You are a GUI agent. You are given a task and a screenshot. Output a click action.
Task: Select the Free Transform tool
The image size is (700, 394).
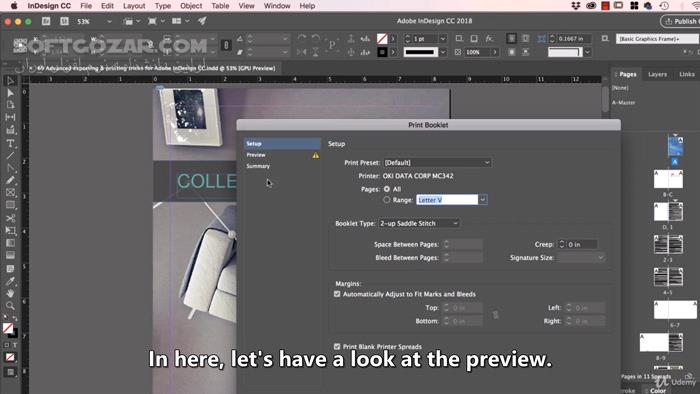click(10, 231)
